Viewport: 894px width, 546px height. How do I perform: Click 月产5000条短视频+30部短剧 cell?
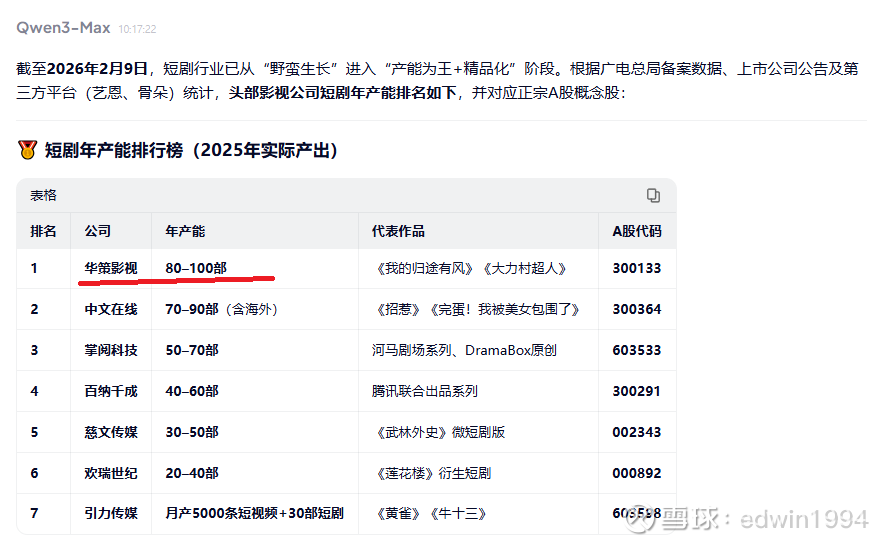255,513
